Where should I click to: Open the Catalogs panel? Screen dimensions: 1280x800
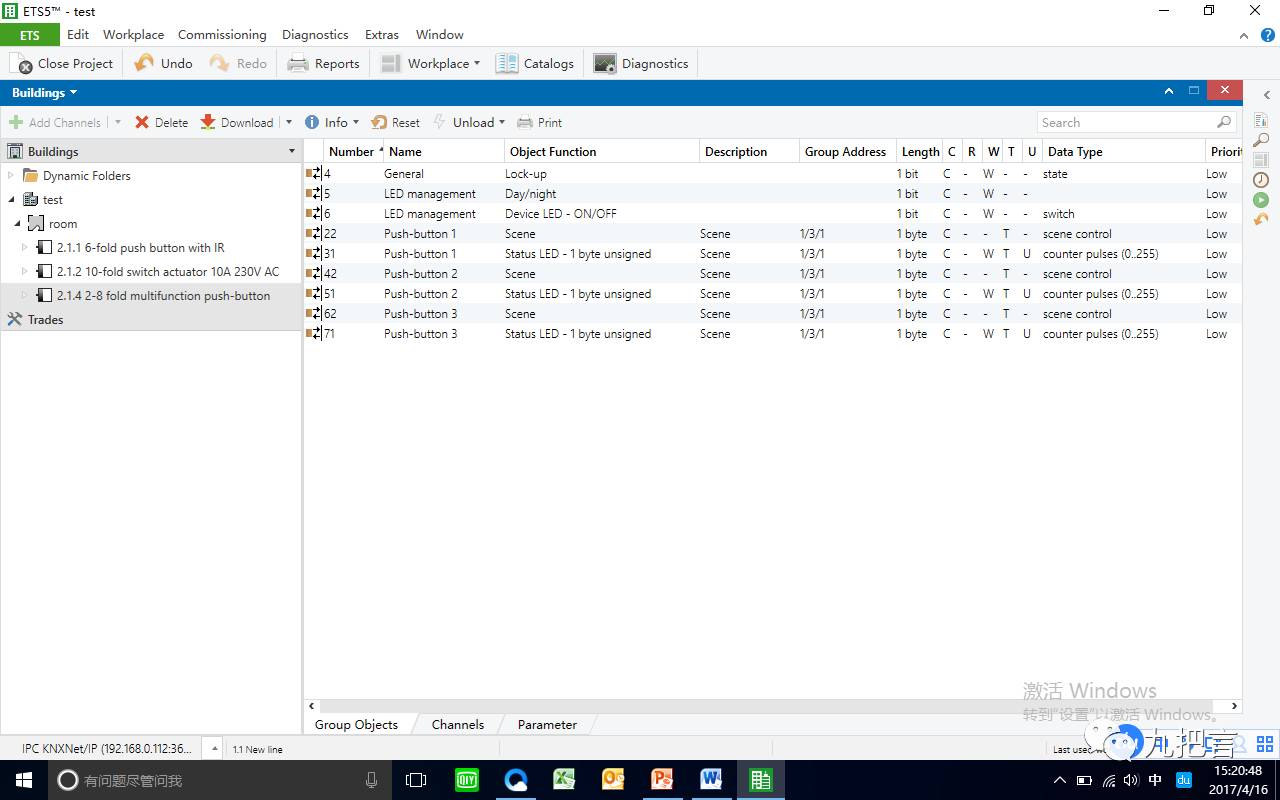[x=536, y=63]
